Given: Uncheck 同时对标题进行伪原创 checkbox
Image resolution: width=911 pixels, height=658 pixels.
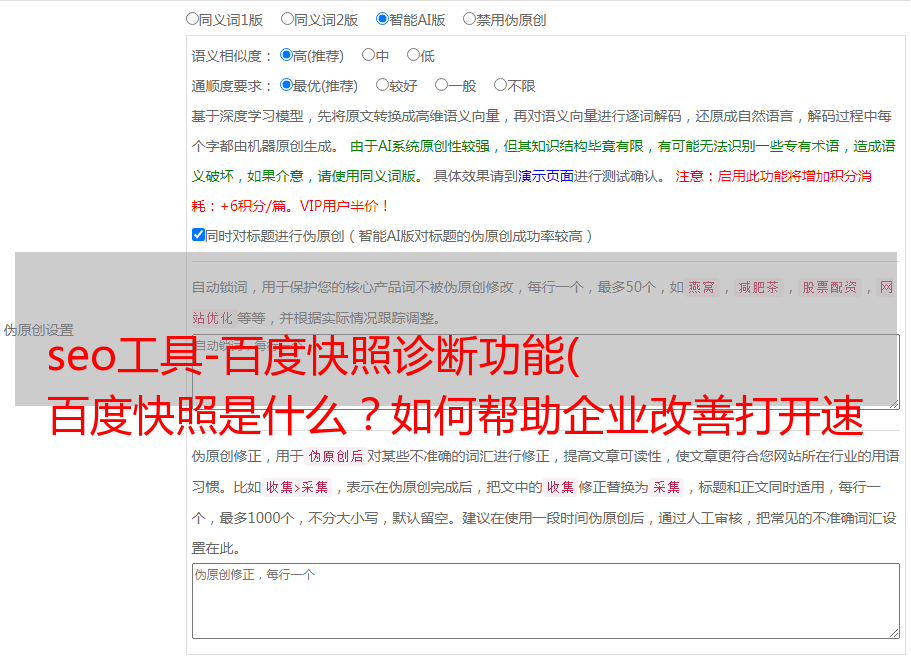Looking at the screenshot, I should coord(198,235).
